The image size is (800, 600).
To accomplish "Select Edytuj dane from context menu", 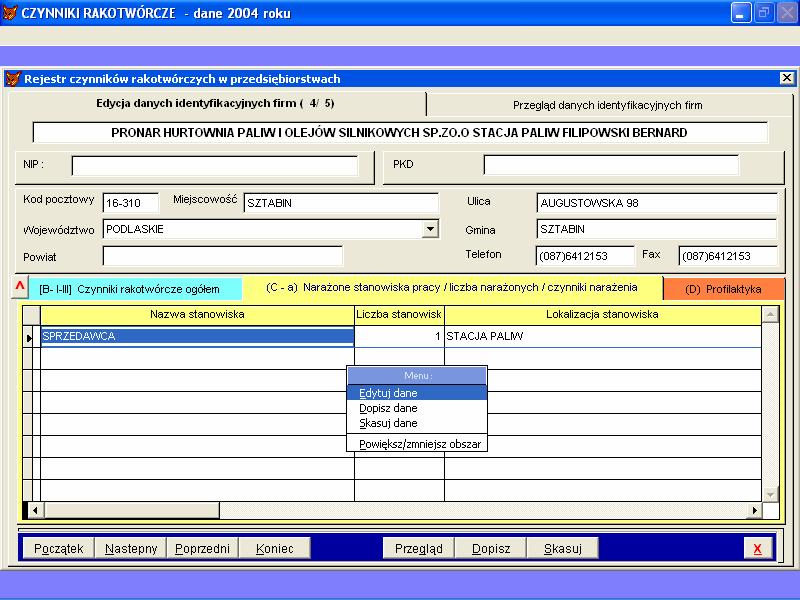I will coord(417,393).
